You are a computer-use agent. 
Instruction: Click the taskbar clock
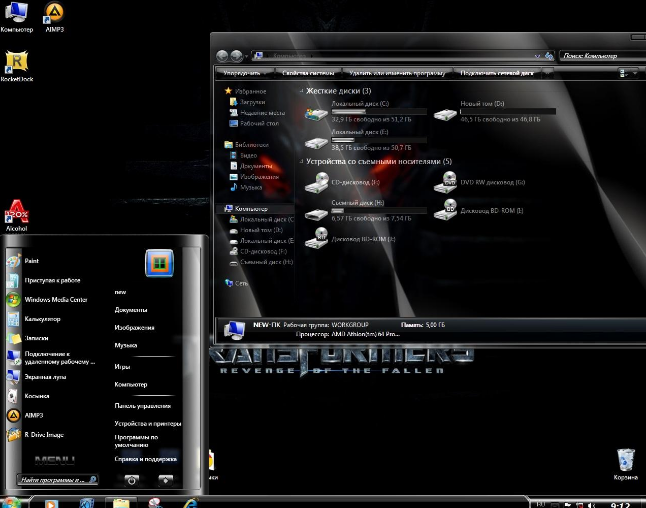[620, 505]
